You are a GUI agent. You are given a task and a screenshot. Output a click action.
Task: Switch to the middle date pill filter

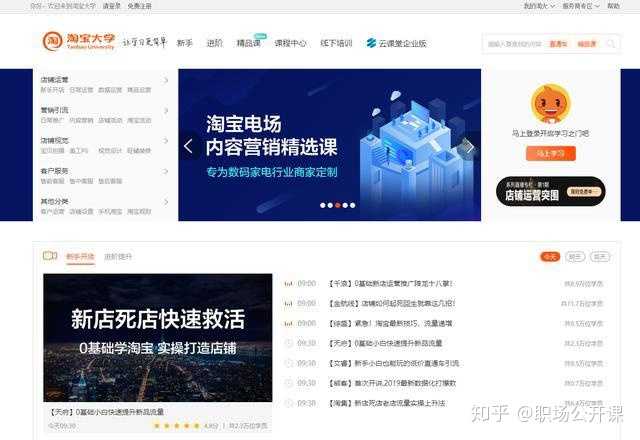coord(575,256)
